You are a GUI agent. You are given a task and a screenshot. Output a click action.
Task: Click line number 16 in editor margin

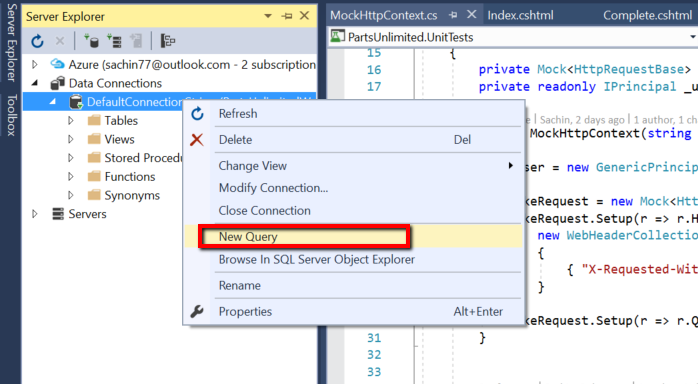click(374, 70)
